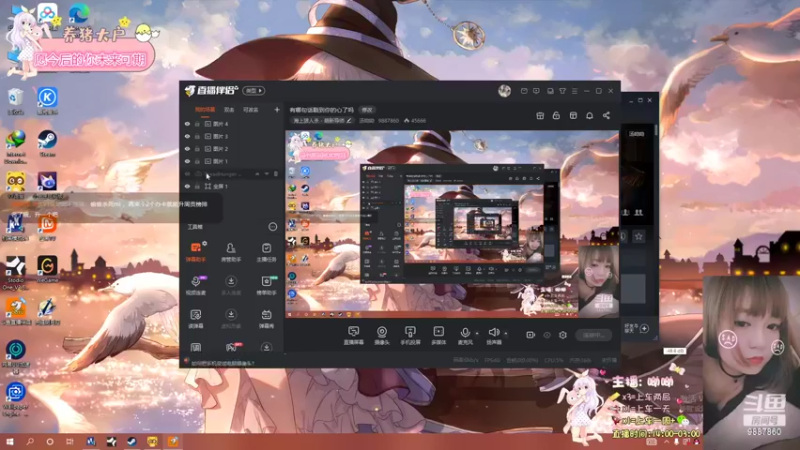Add a new scene with plus button

pos(277,110)
